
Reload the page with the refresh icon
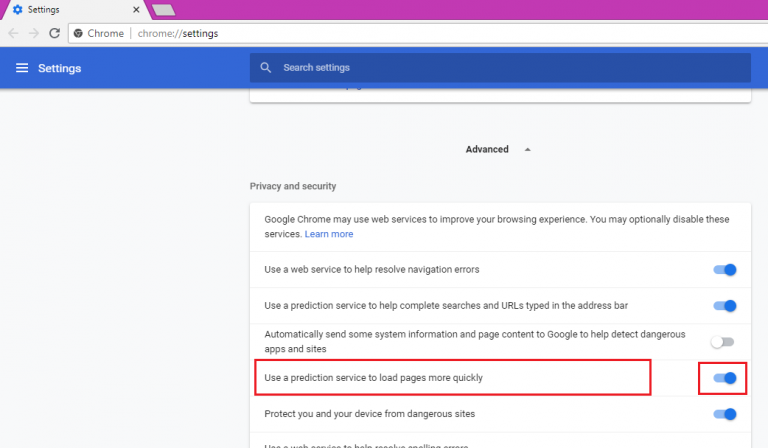click(54, 33)
